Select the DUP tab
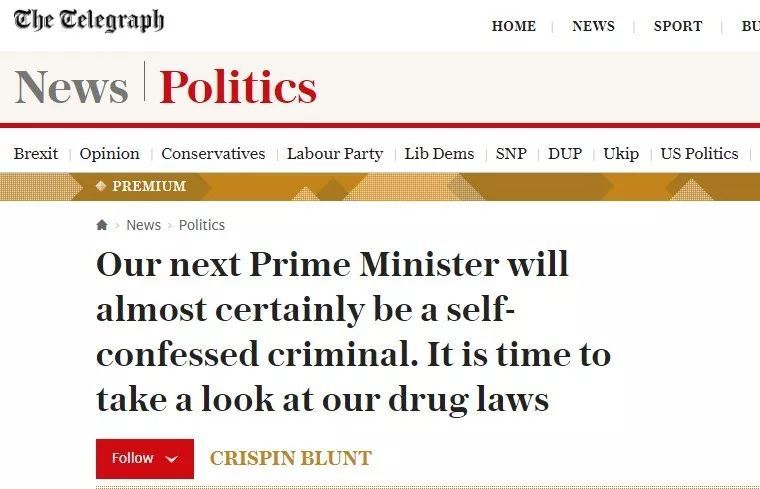 pos(565,154)
